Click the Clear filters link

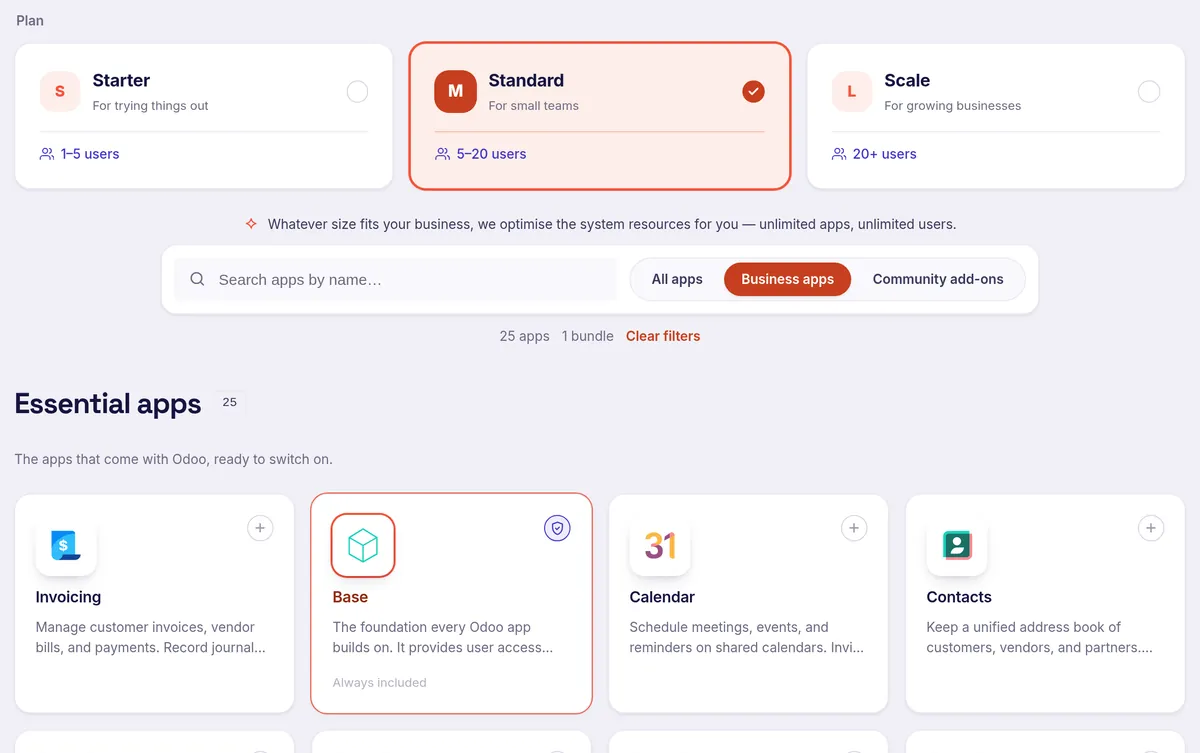(663, 336)
